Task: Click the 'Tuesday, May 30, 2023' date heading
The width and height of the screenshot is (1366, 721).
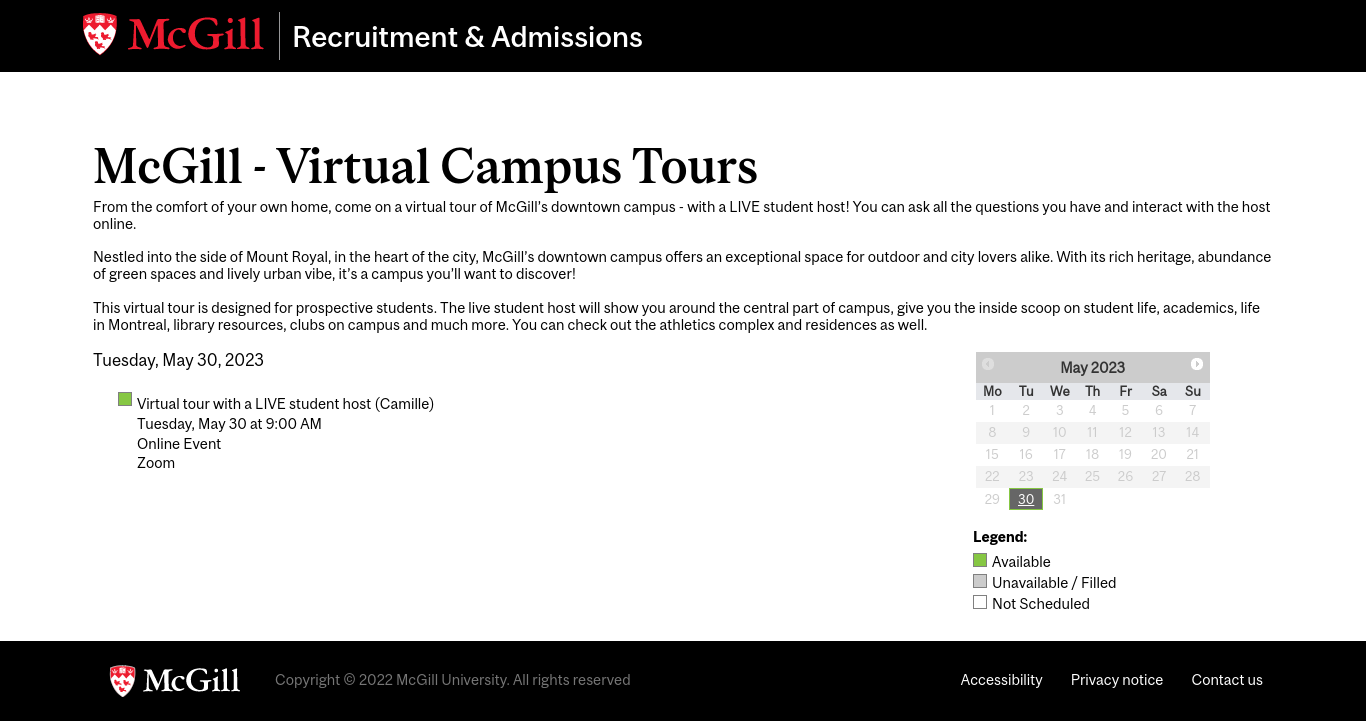Action: point(178,360)
